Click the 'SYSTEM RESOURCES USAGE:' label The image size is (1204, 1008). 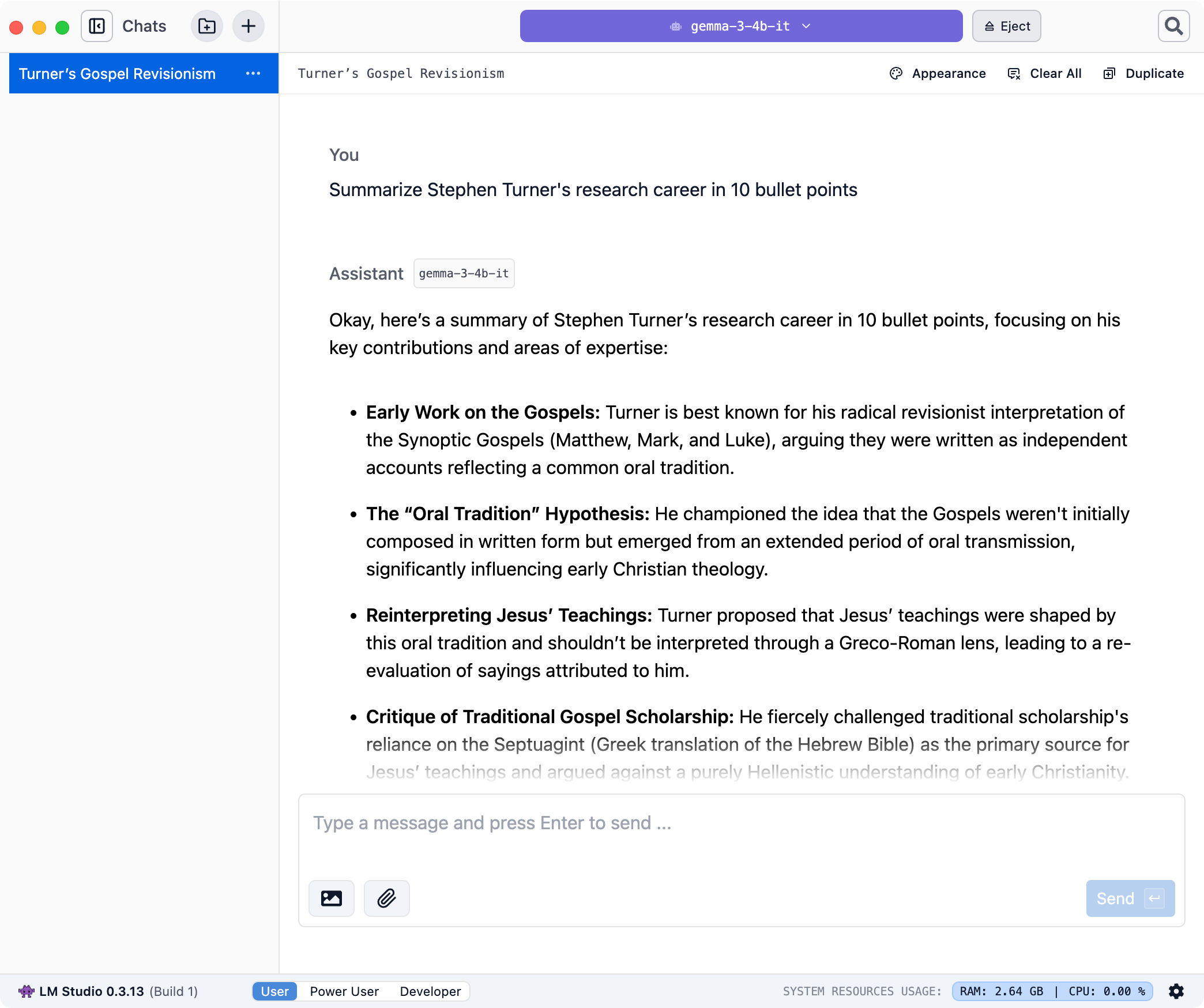pos(861,991)
